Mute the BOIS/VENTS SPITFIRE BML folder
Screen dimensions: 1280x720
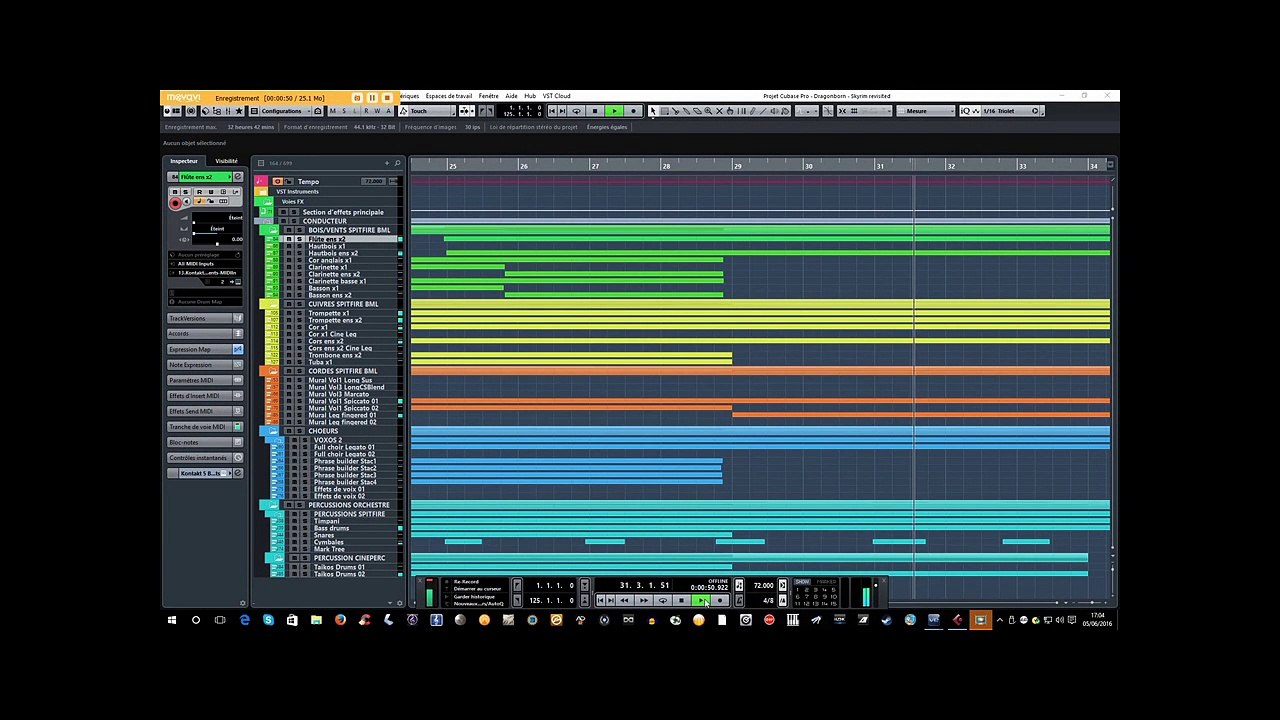click(x=288, y=230)
